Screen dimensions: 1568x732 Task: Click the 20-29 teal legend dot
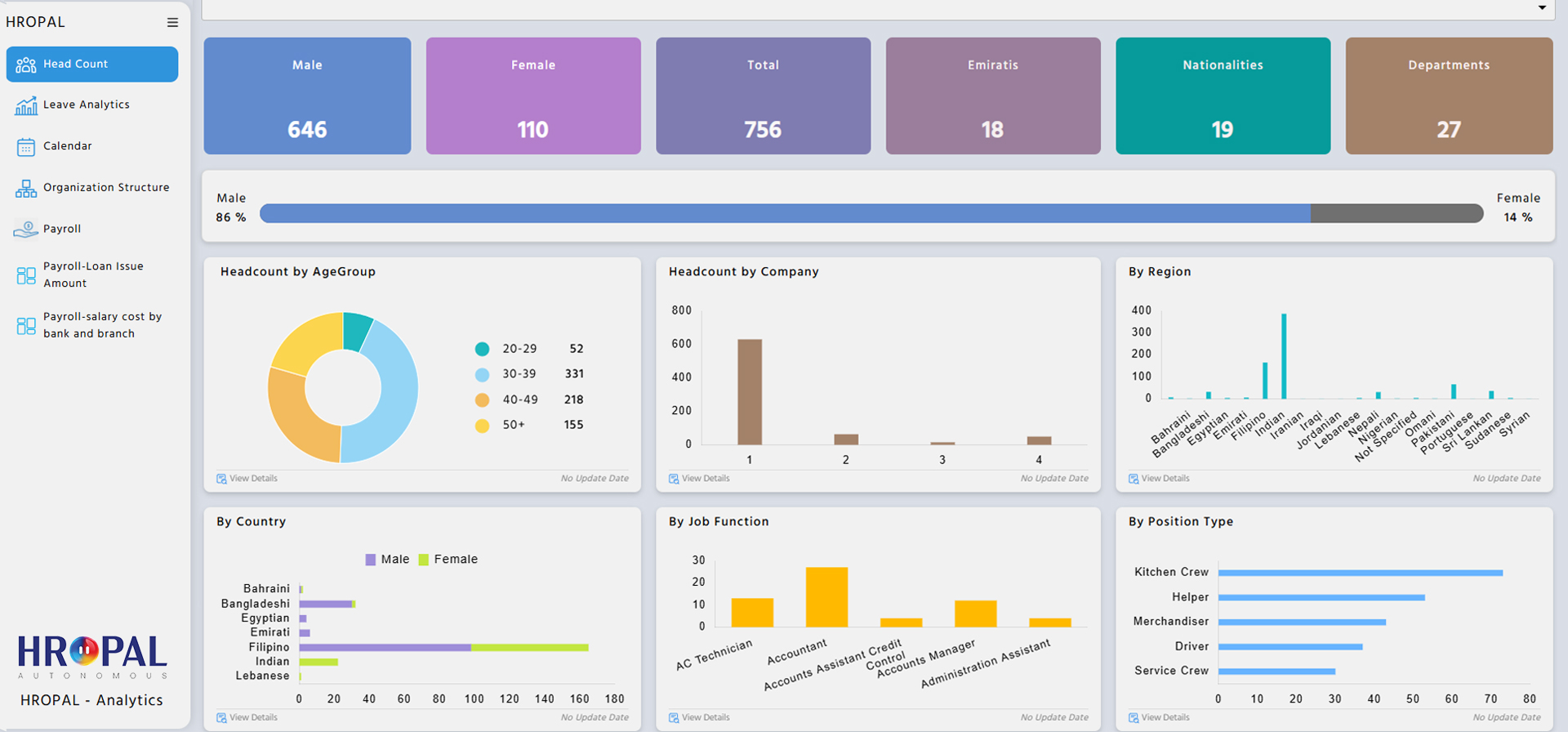click(482, 349)
